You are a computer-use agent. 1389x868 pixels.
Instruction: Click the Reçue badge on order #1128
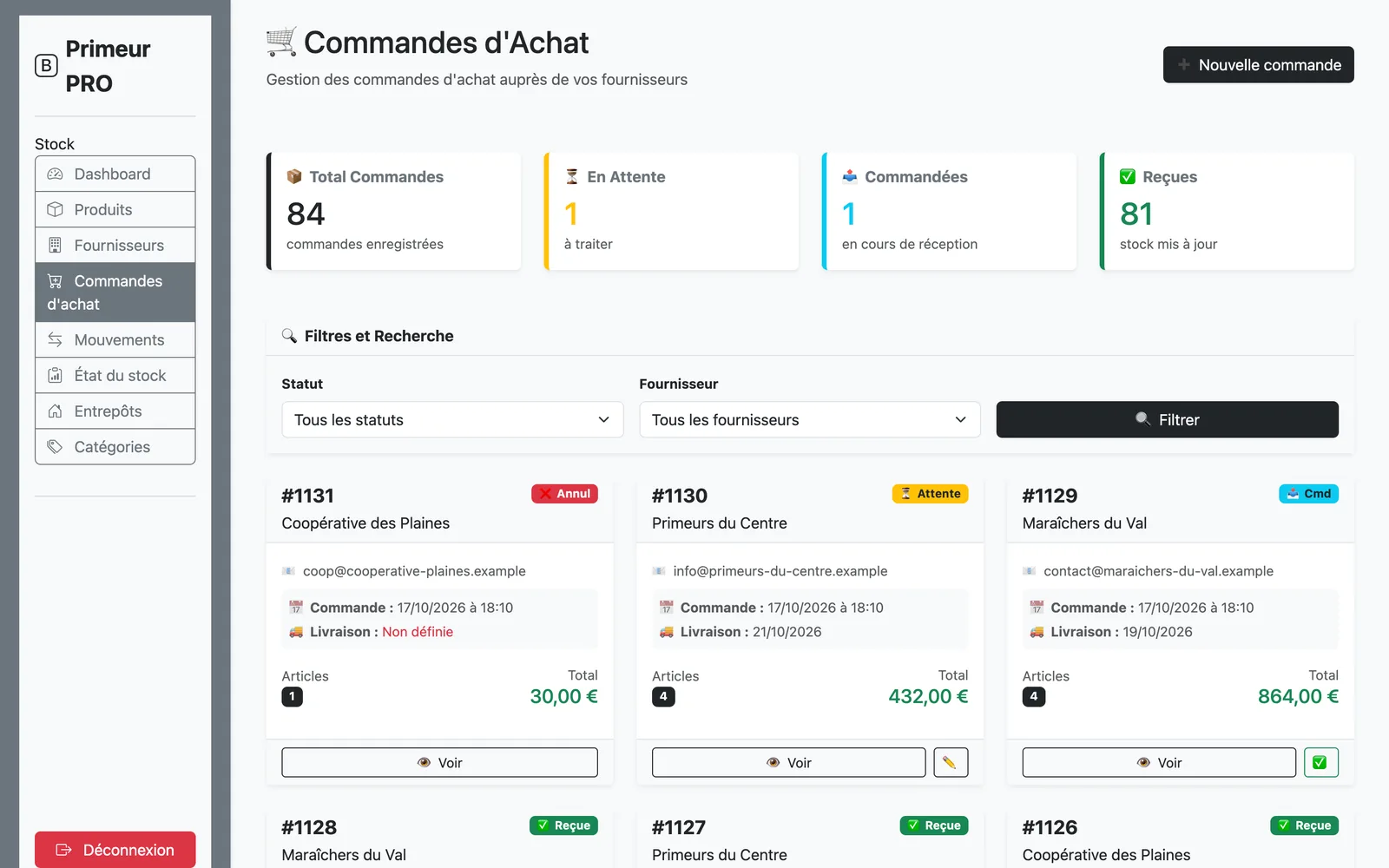563,825
